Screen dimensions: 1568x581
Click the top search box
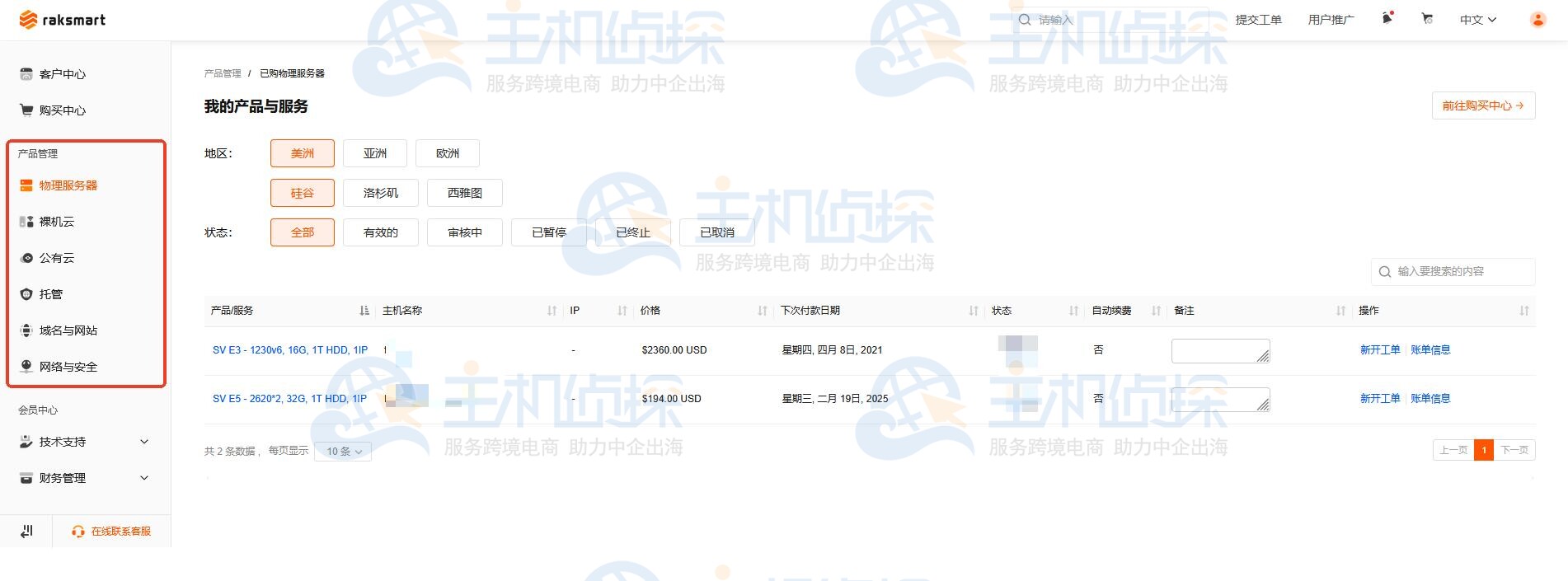point(1110,20)
